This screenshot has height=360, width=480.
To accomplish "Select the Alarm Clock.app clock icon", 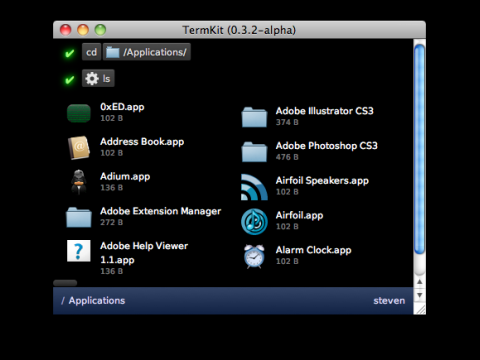I will (x=254, y=256).
